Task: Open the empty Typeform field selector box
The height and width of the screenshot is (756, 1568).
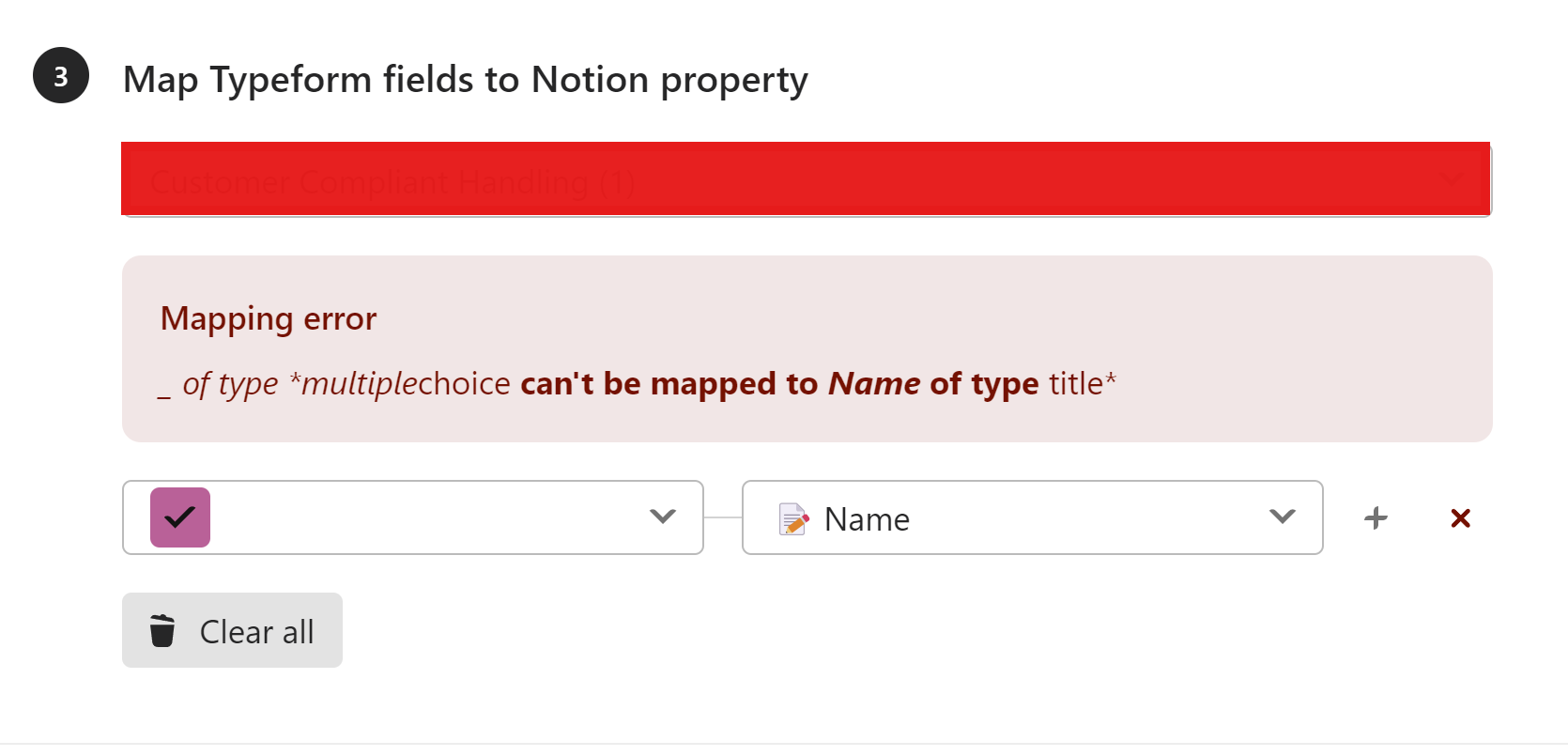Action: click(x=413, y=517)
